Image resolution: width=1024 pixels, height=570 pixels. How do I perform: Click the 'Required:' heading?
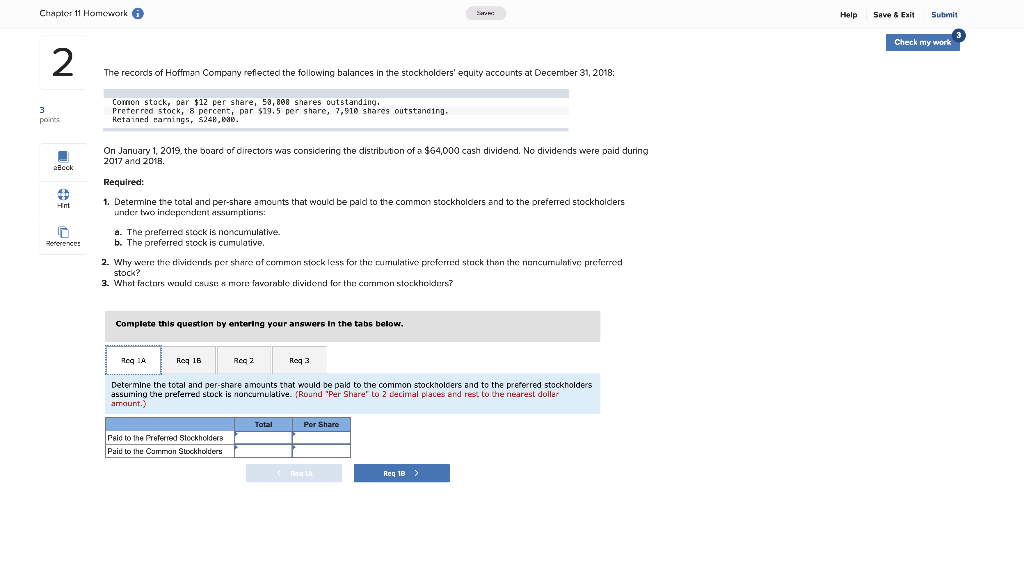pos(123,182)
